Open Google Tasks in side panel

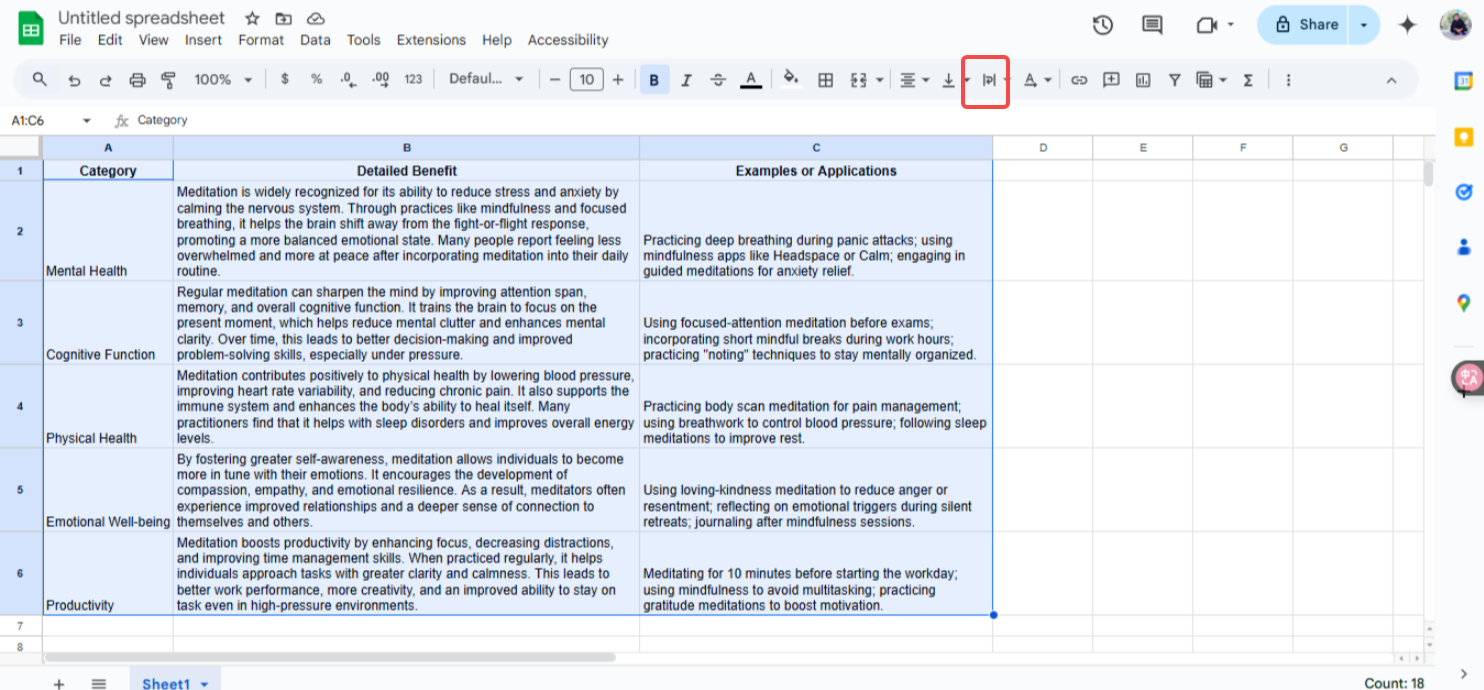(x=1463, y=192)
